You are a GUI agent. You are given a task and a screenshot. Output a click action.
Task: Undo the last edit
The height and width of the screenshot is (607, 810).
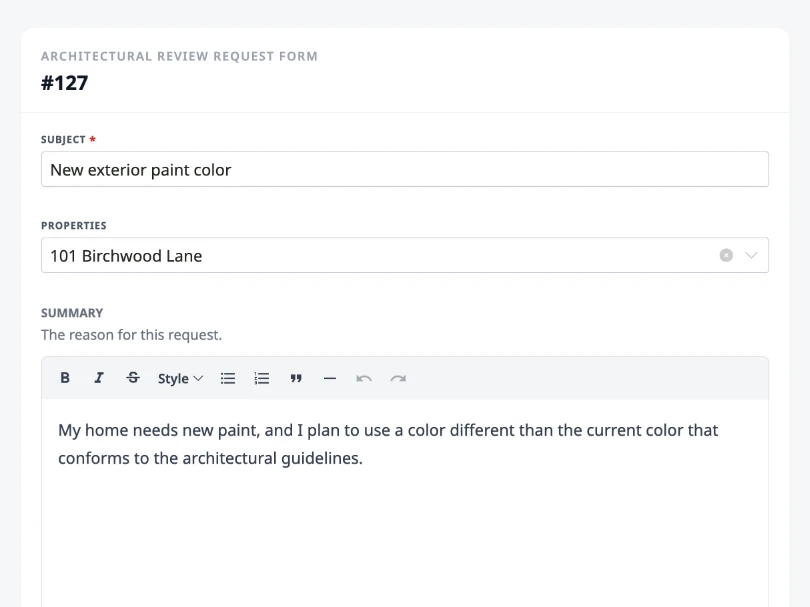click(364, 378)
